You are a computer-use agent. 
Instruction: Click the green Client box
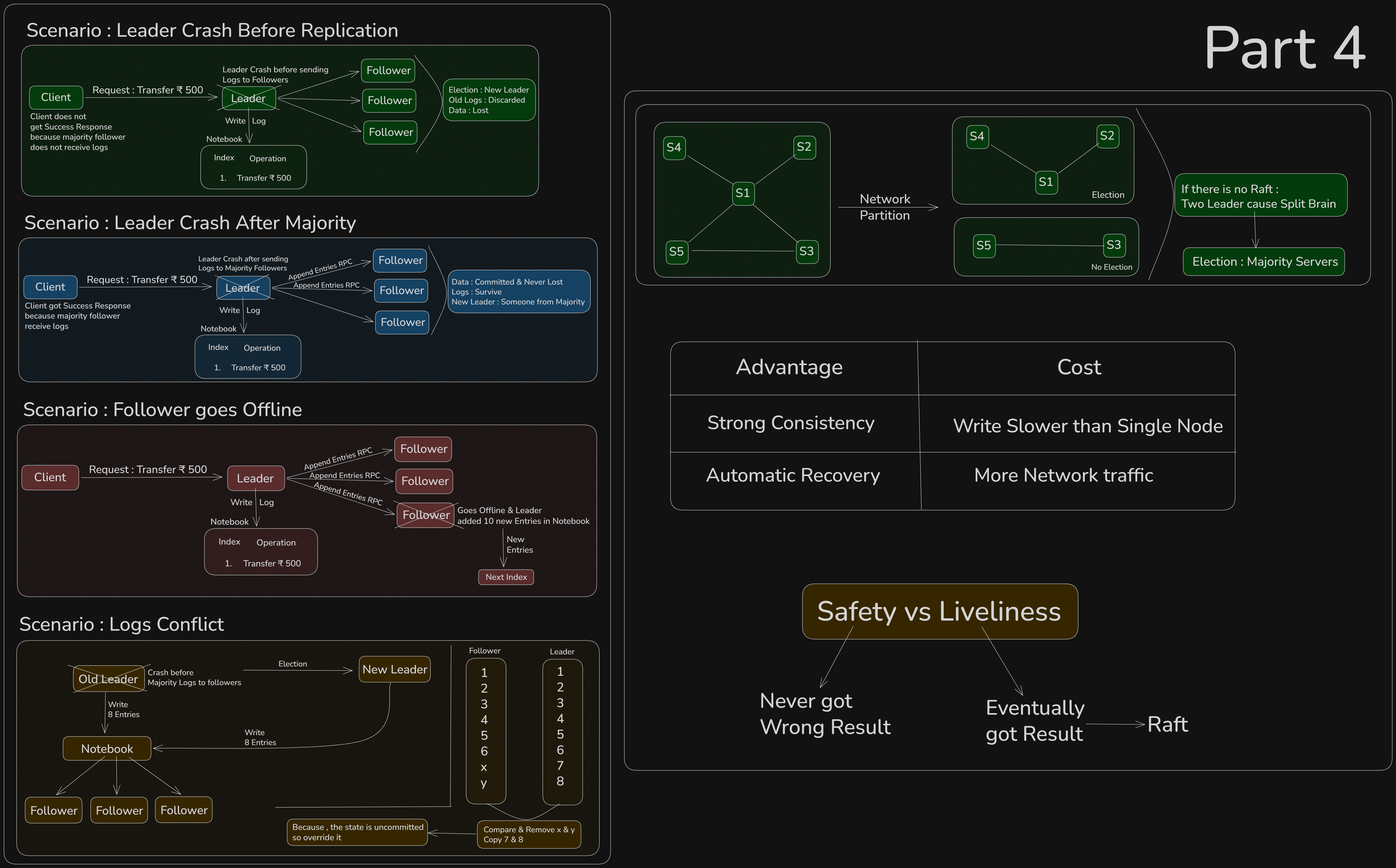pyautogui.click(x=56, y=98)
